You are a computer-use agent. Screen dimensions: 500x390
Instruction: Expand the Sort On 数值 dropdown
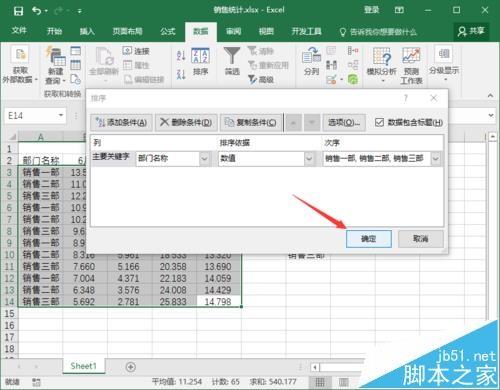309,159
